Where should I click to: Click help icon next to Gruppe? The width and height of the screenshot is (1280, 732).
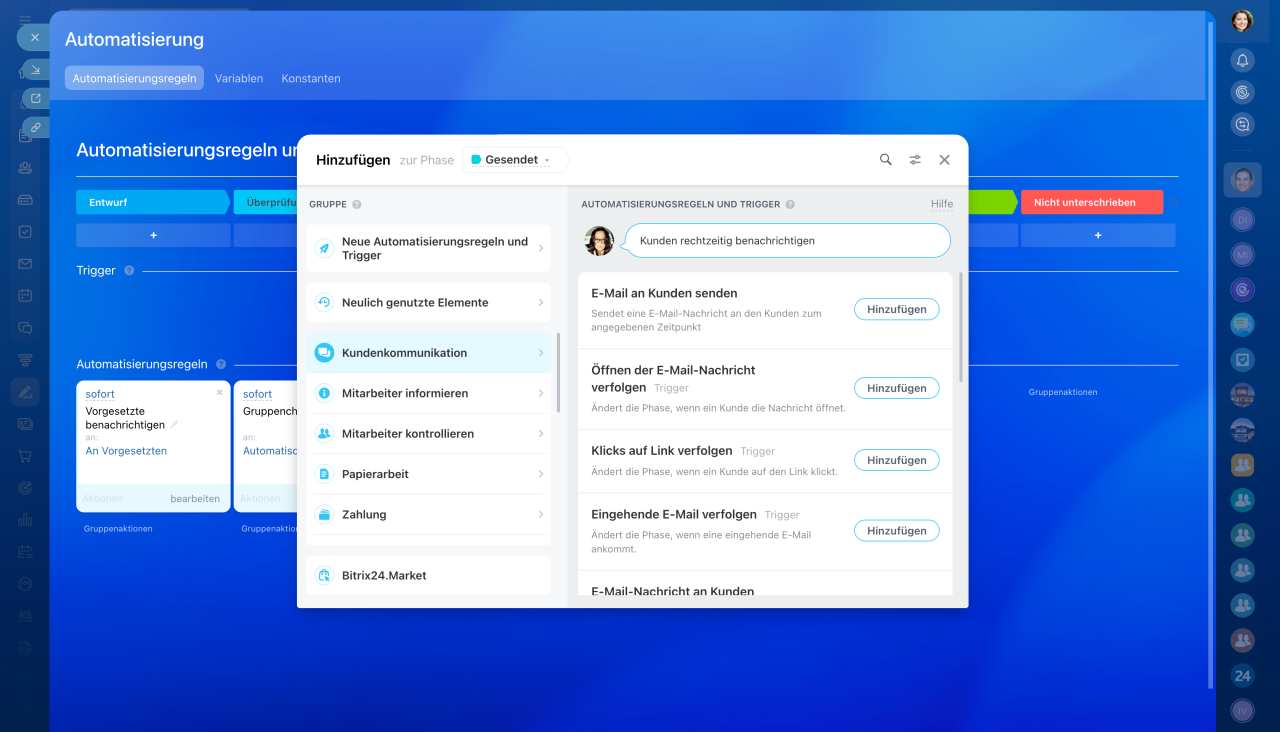(x=357, y=204)
